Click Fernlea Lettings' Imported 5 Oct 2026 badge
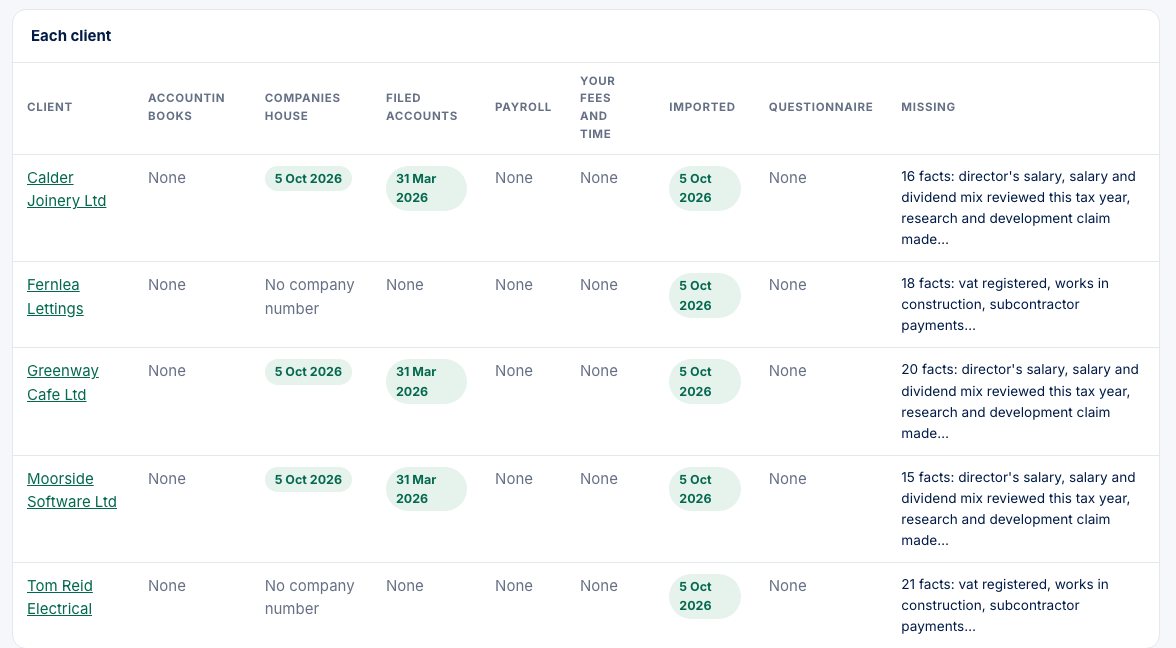The width and height of the screenshot is (1176, 648). tap(704, 296)
